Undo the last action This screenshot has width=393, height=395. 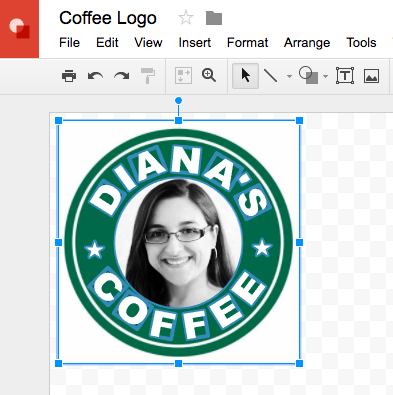point(95,76)
